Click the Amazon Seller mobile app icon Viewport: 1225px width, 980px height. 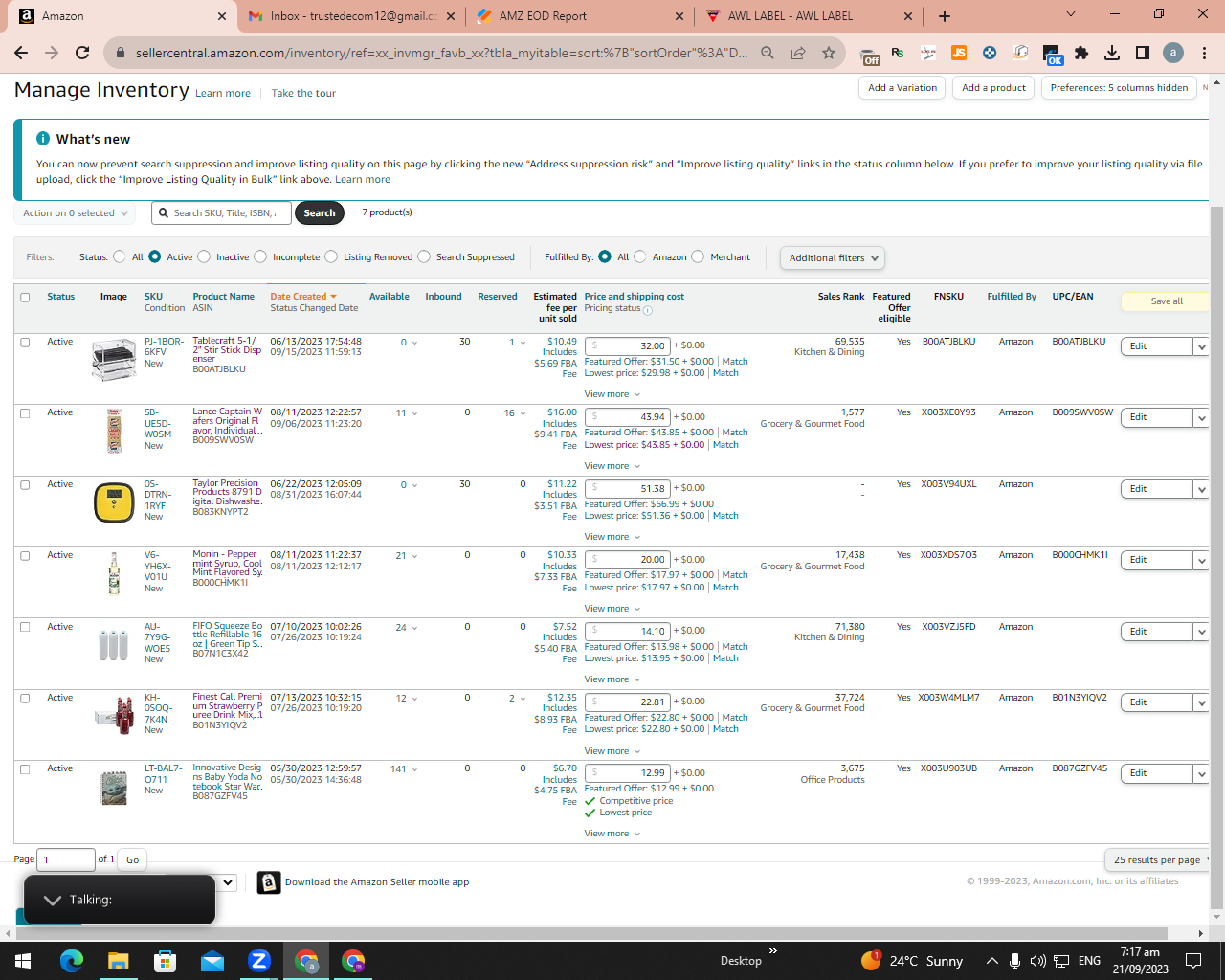(269, 882)
